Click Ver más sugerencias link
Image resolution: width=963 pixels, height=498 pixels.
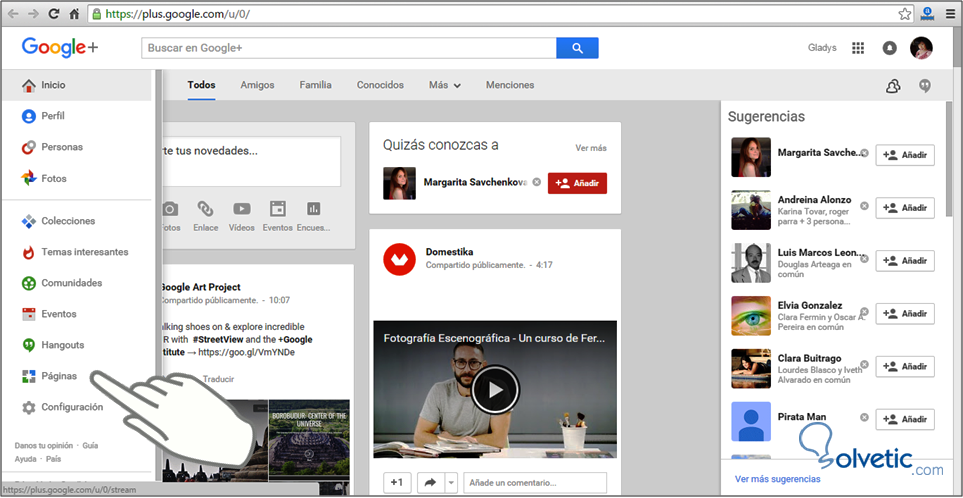[778, 479]
